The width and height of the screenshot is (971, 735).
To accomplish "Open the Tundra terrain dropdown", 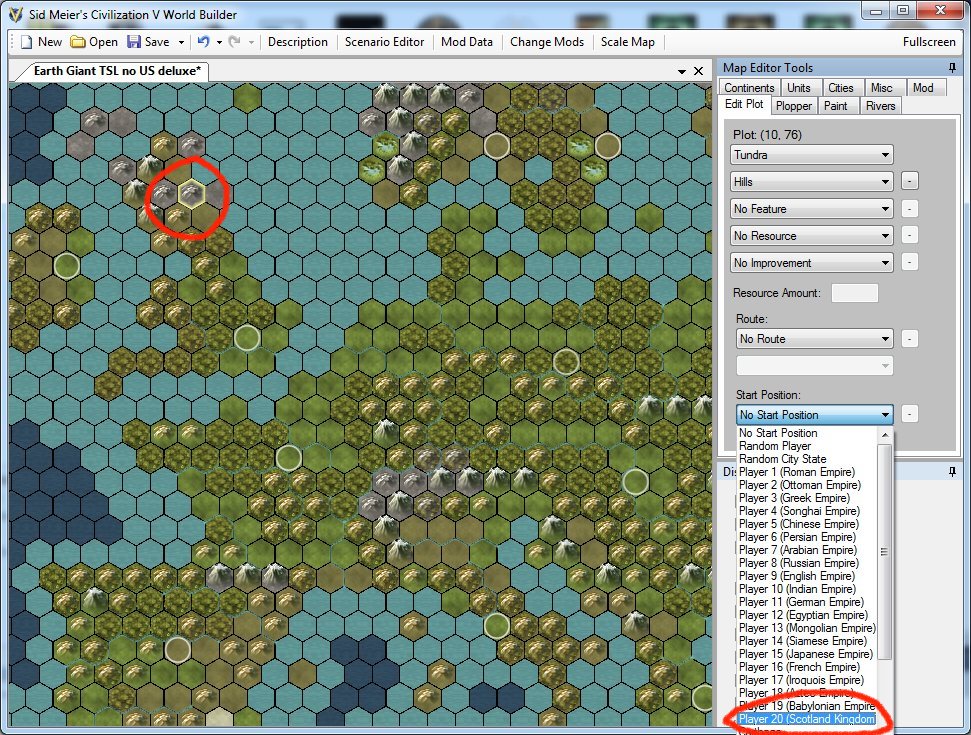I will click(x=811, y=155).
